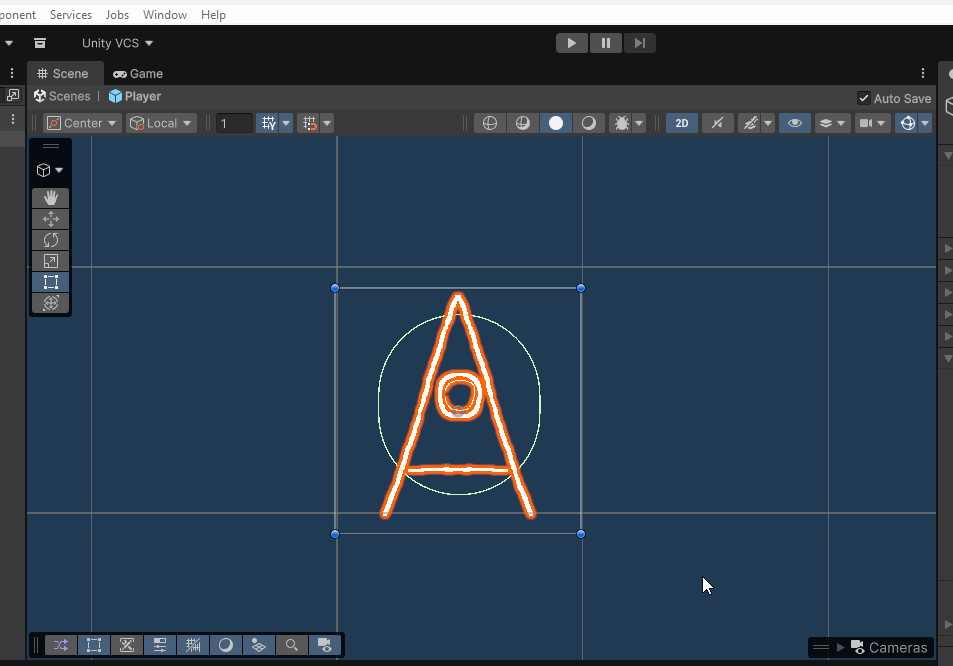Image resolution: width=953 pixels, height=666 pixels.
Task: Open the Services menu
Action: [x=71, y=15]
